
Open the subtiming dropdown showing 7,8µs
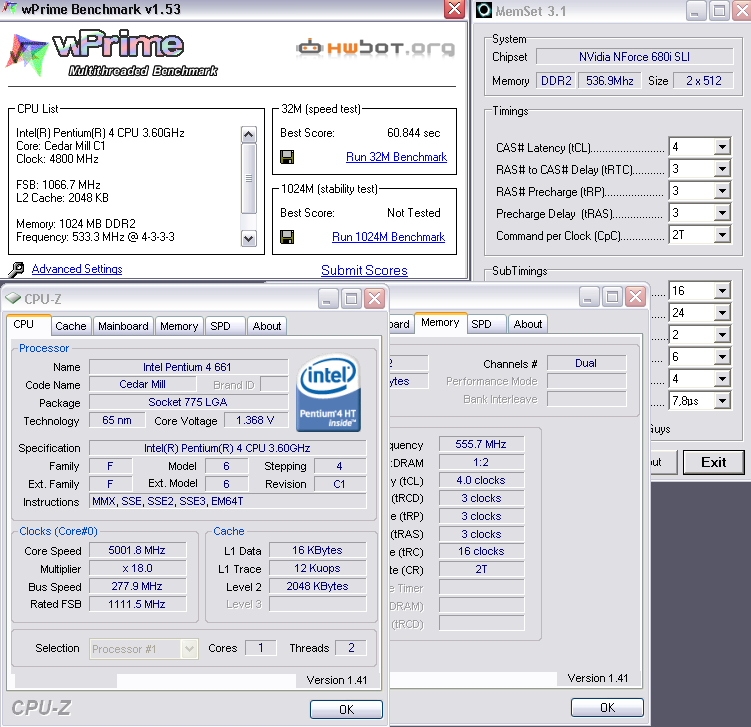pos(722,400)
